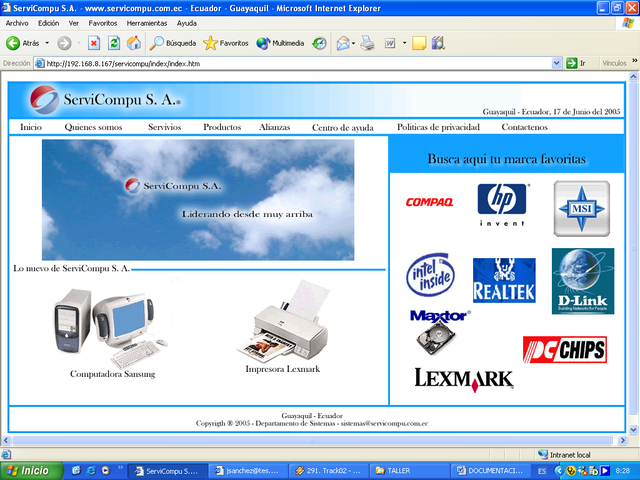
Task: Open the Productos navigation link
Action: [x=222, y=127]
